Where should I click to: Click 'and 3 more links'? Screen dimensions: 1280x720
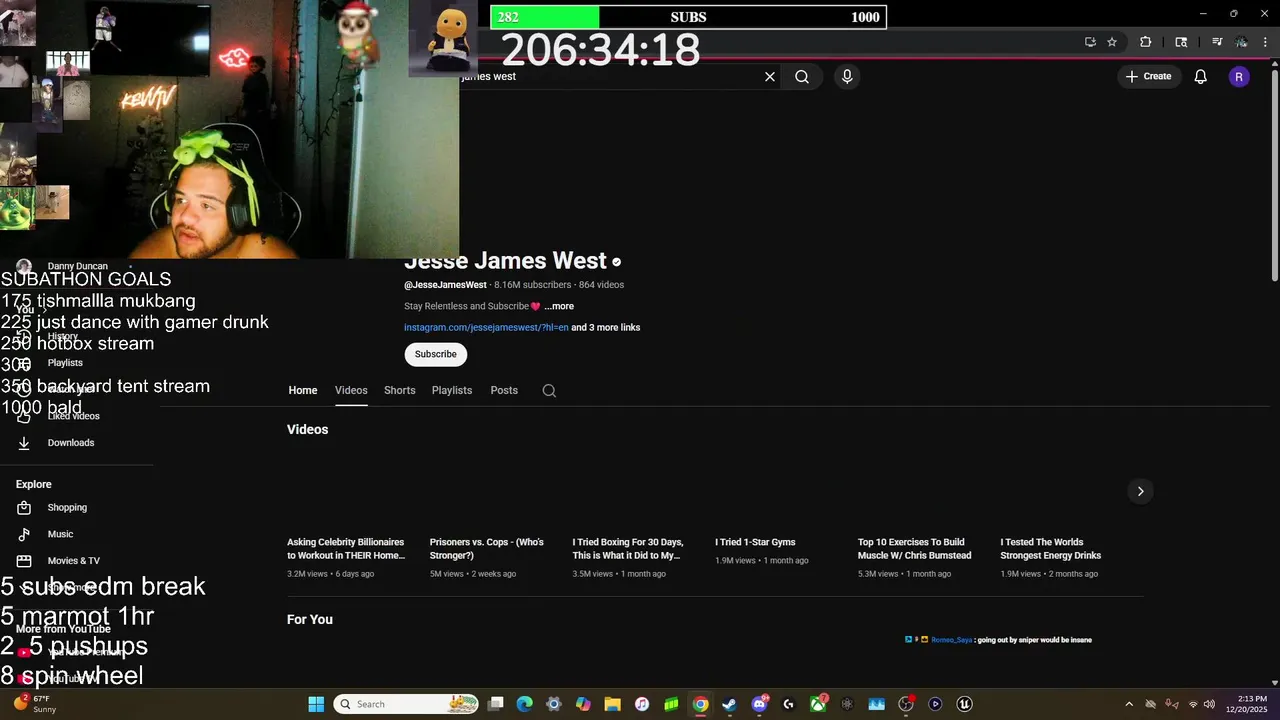click(606, 327)
